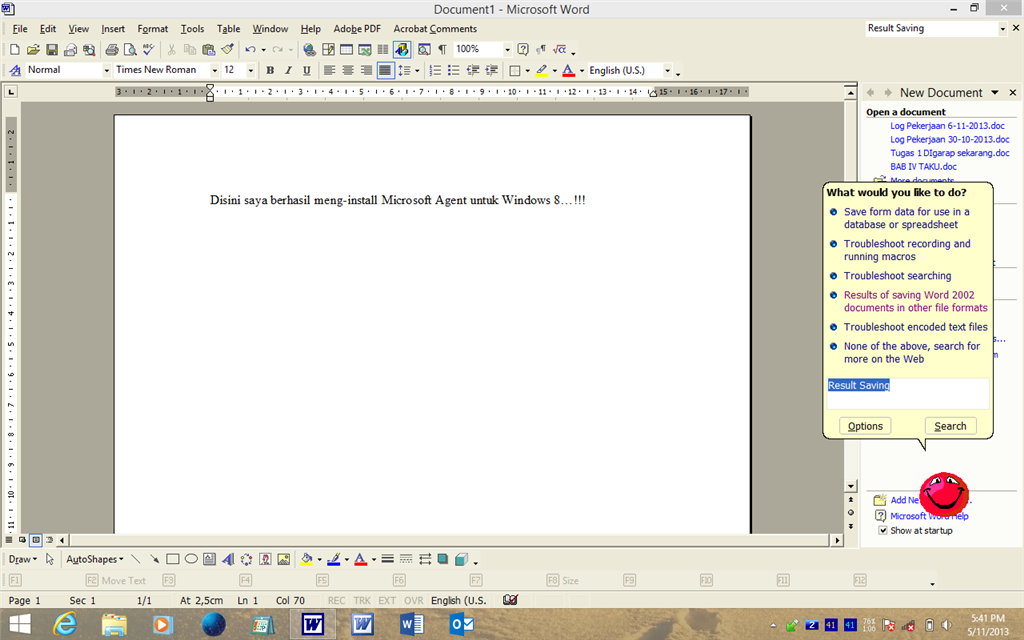Open the Styles and Formatting pane icon
1024x640 pixels.
point(15,71)
